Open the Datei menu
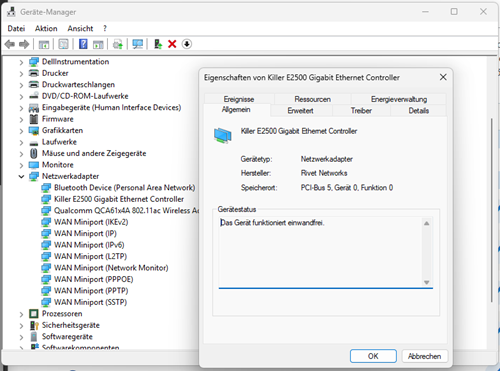 click(x=16, y=29)
